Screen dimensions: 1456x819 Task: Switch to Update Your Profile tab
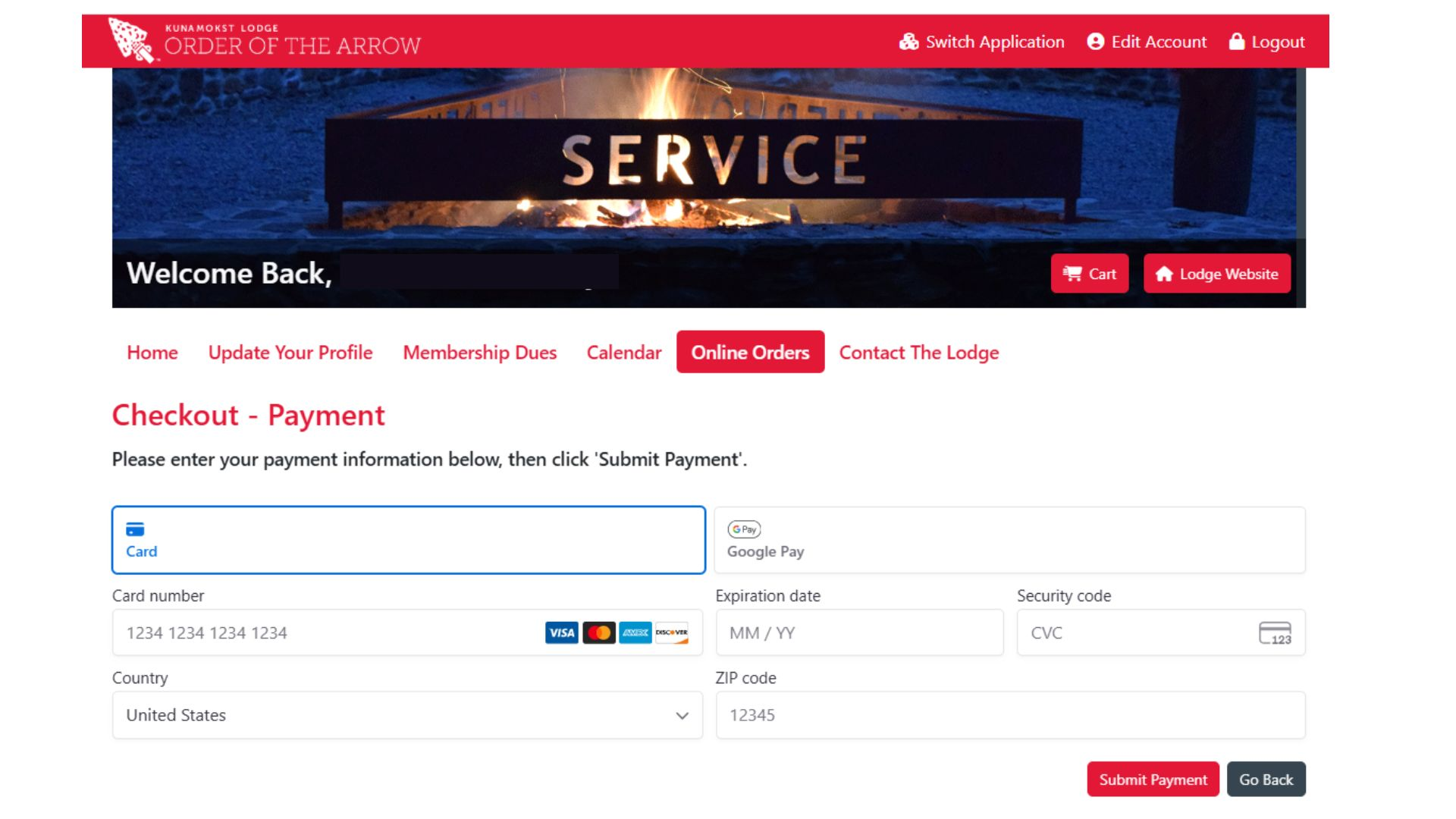coord(290,353)
